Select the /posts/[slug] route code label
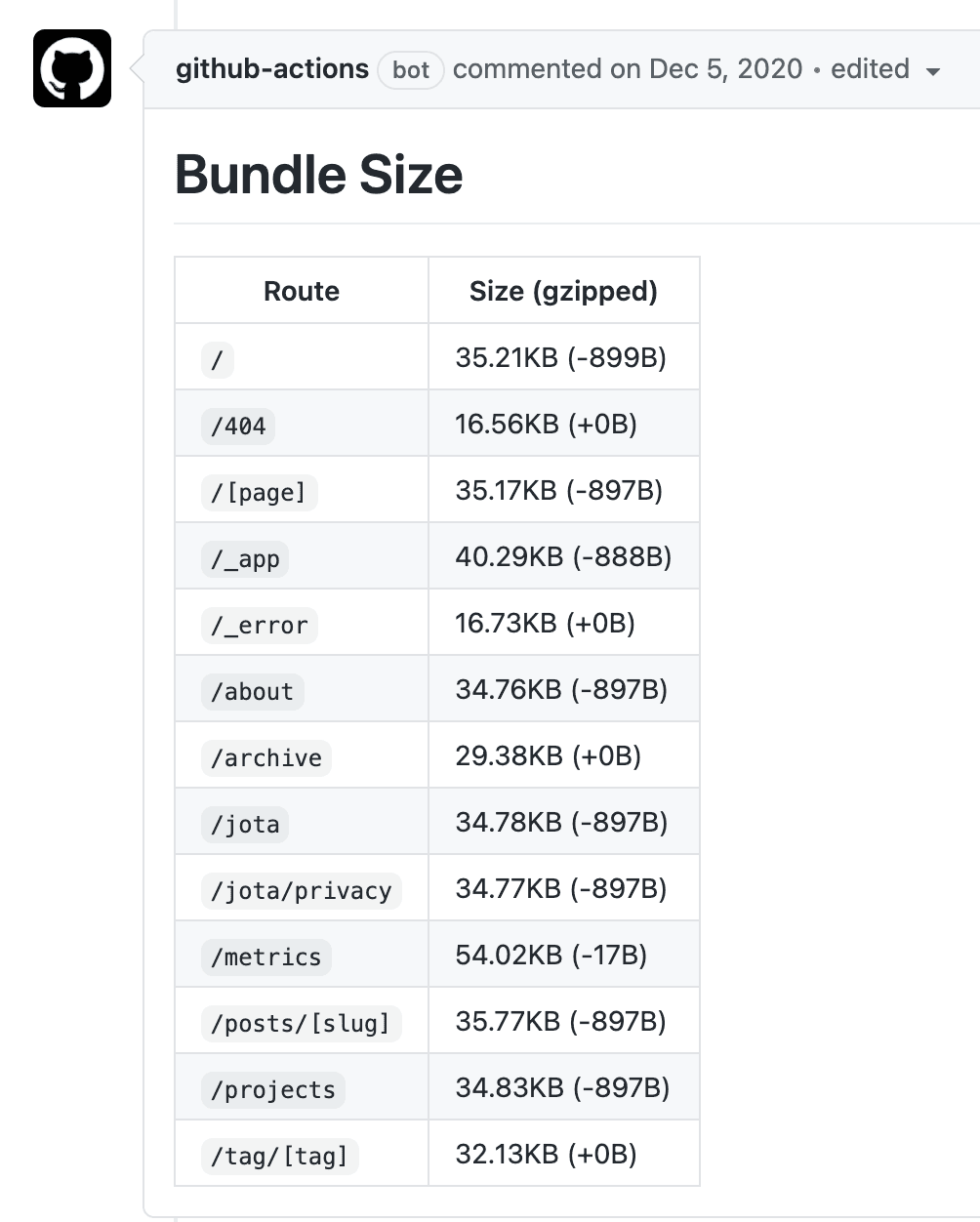Screen dimensions: 980x1222 tap(301, 1023)
